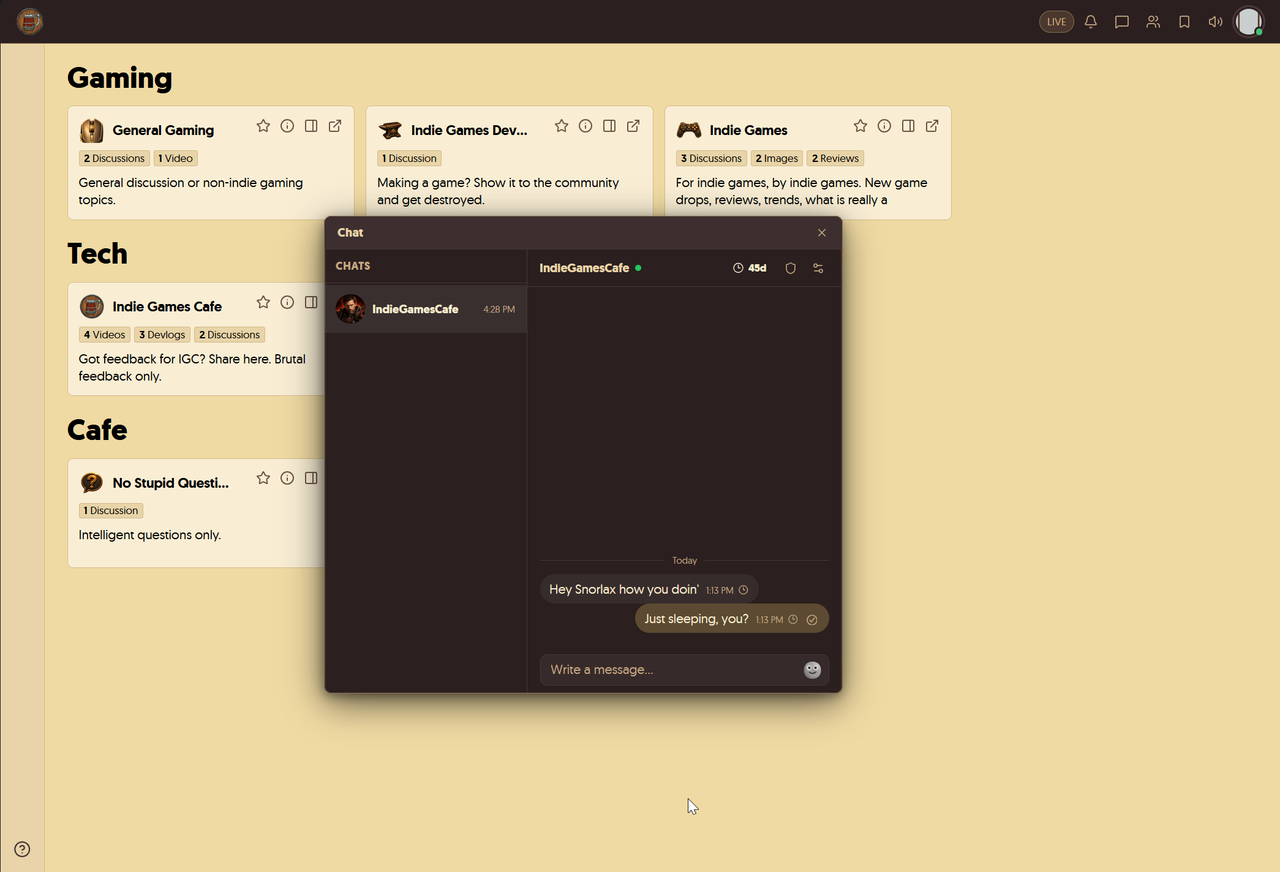1280x872 pixels.
Task: Click the LIVE indicator button
Action: pyautogui.click(x=1056, y=21)
